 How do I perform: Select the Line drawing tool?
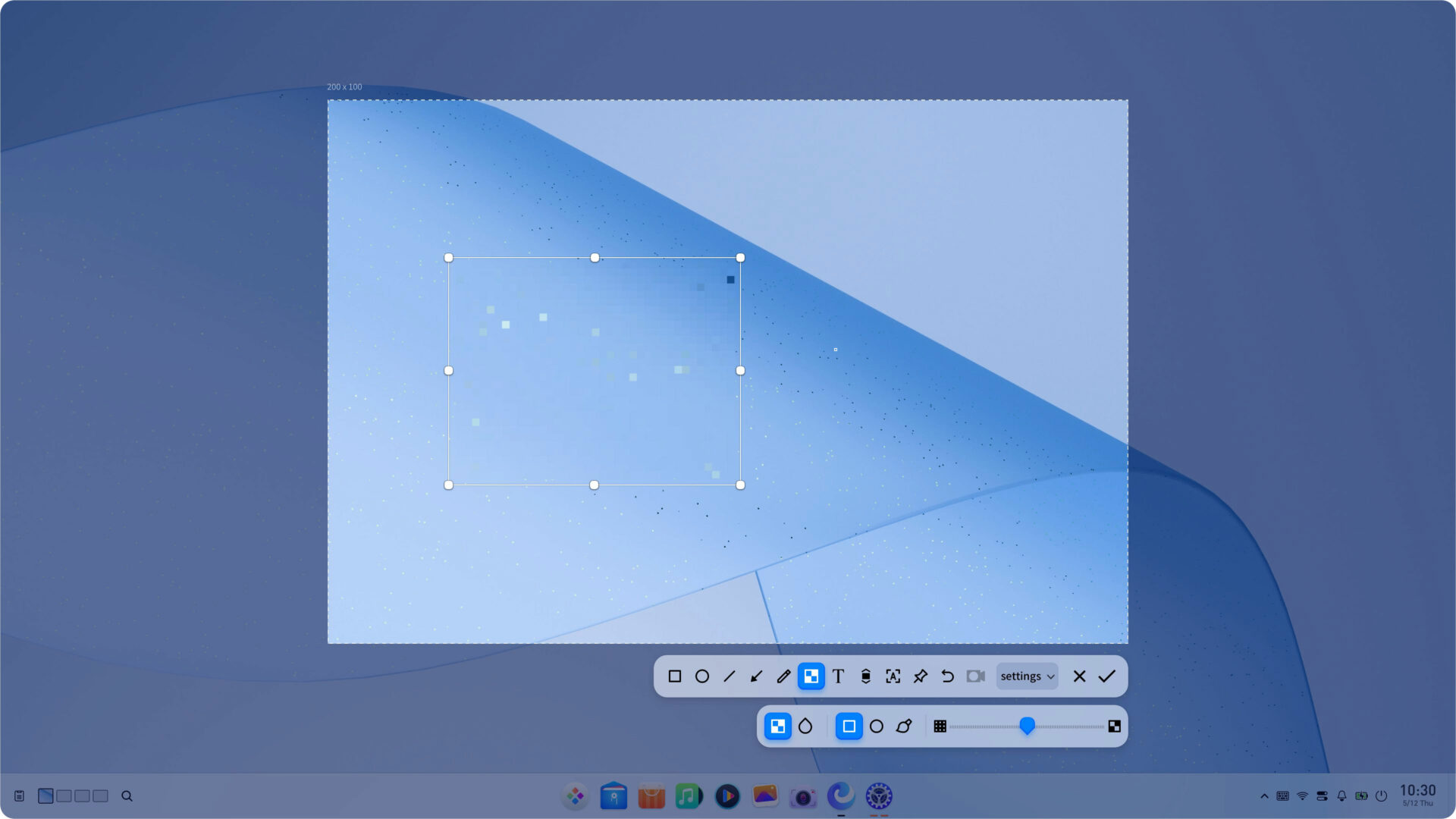pyautogui.click(x=729, y=676)
